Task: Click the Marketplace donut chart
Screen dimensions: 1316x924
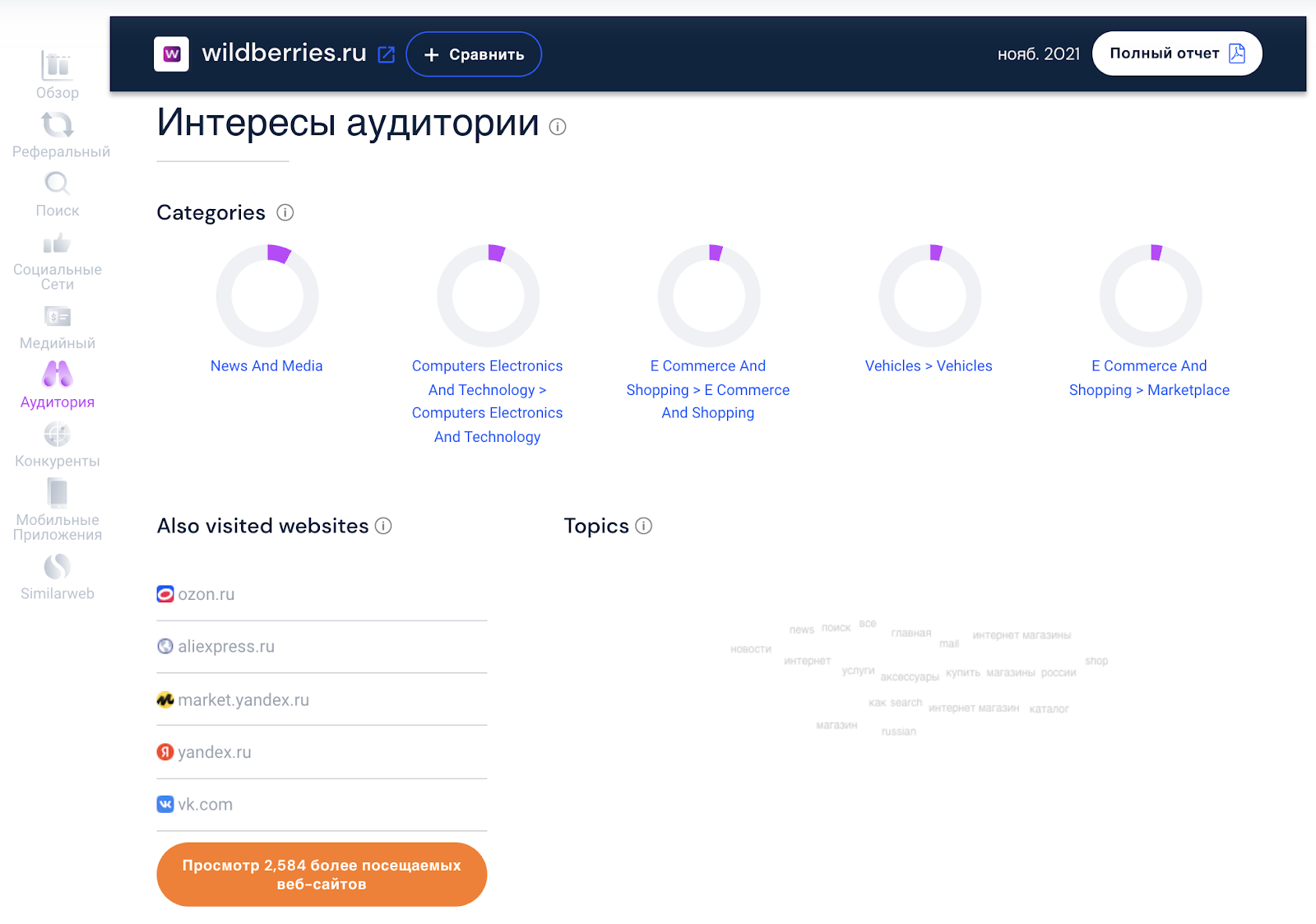Action: 1151,295
